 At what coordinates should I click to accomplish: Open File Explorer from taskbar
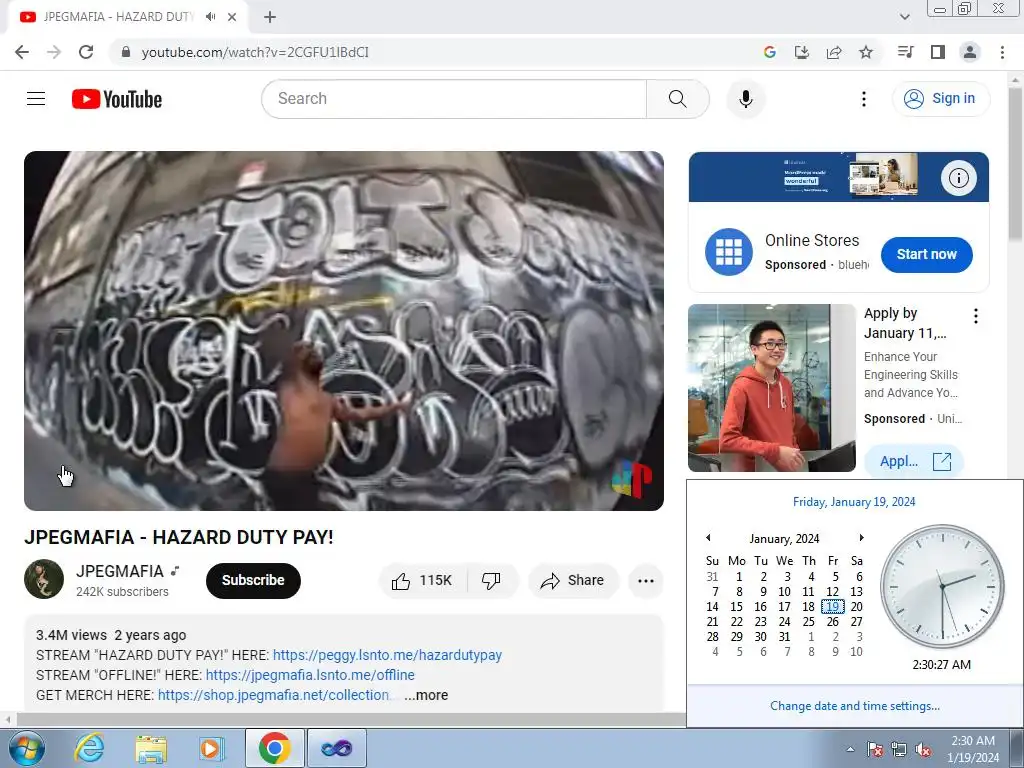click(x=151, y=748)
